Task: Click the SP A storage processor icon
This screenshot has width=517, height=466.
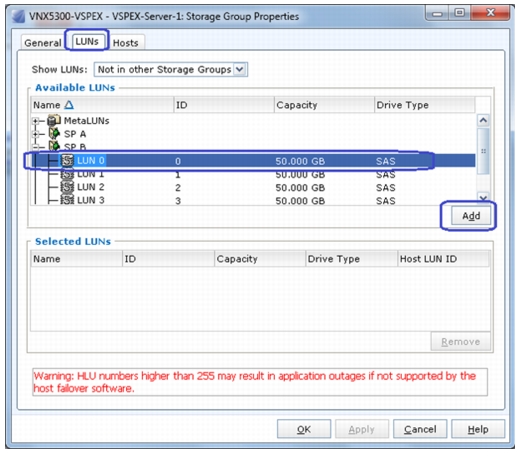Action: point(54,134)
